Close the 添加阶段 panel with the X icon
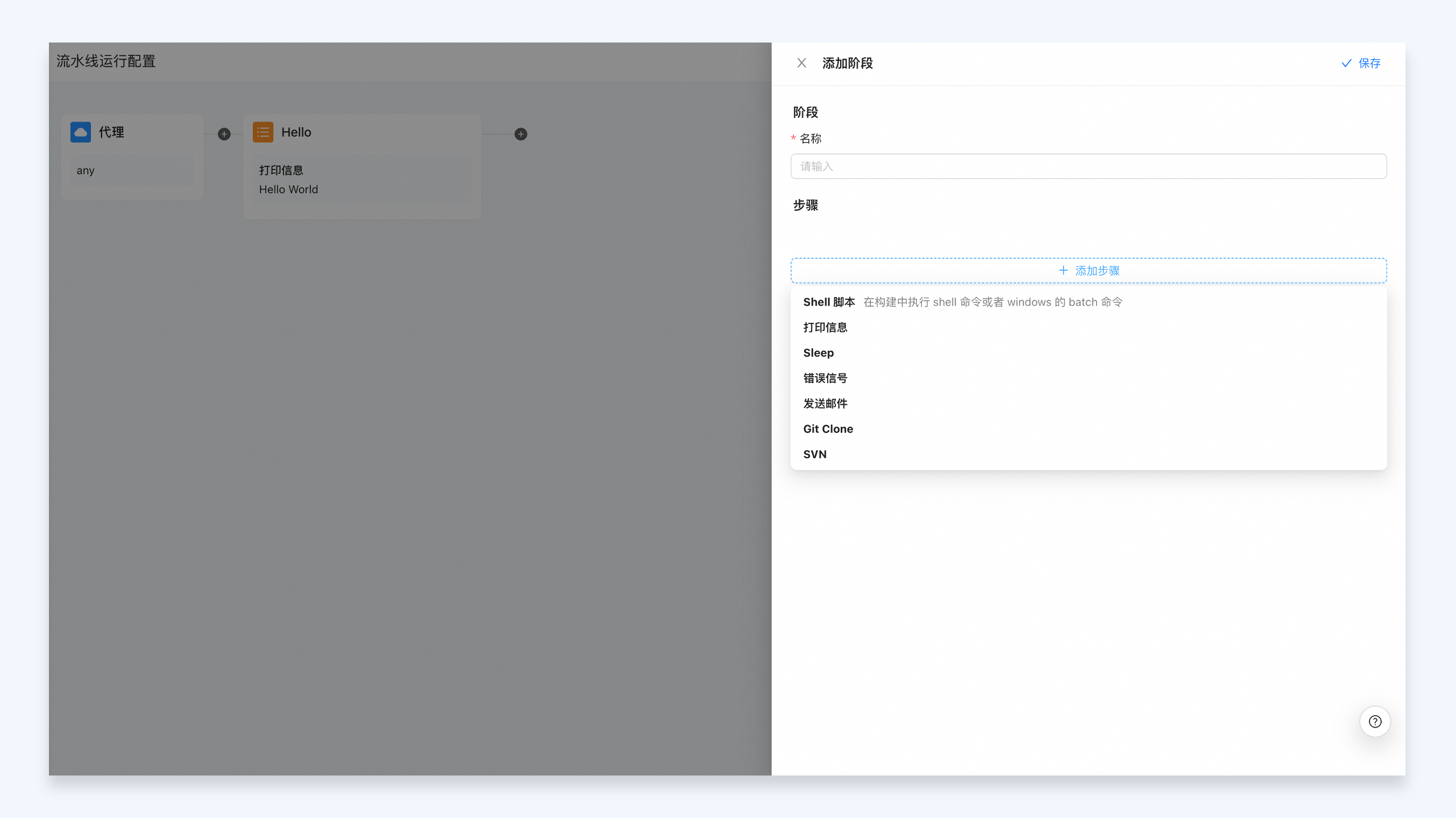1456x818 pixels. [x=801, y=63]
